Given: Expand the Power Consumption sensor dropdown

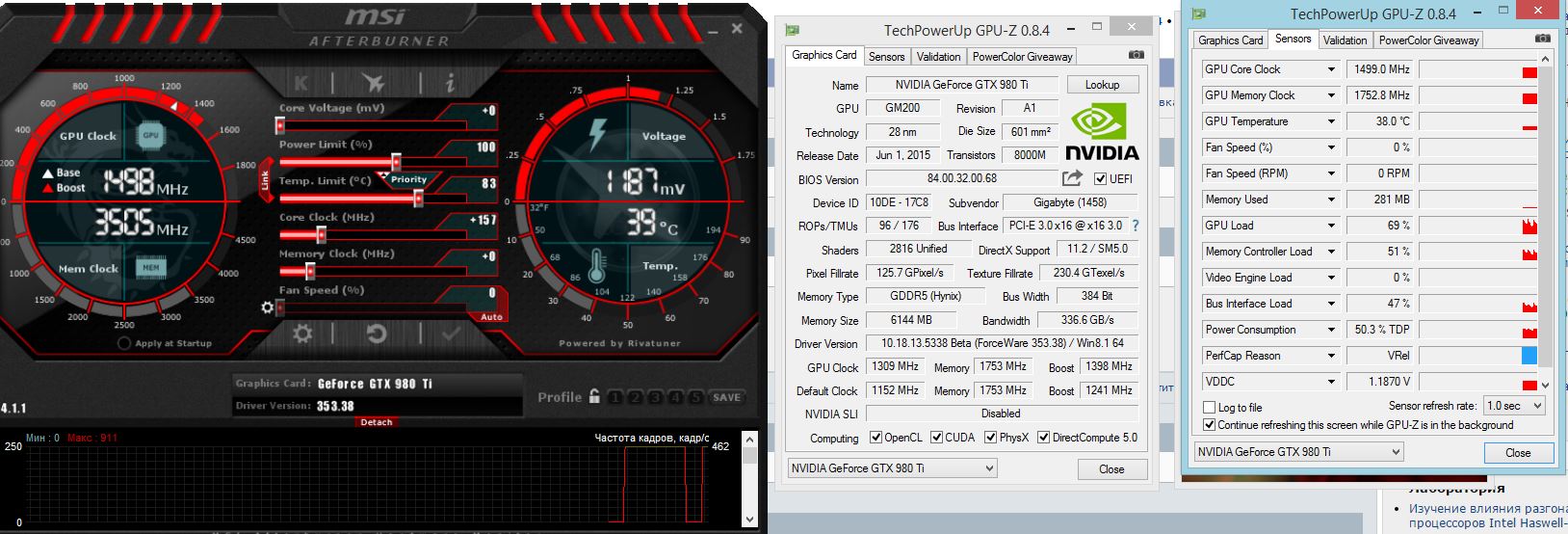Looking at the screenshot, I should pos(1331,330).
